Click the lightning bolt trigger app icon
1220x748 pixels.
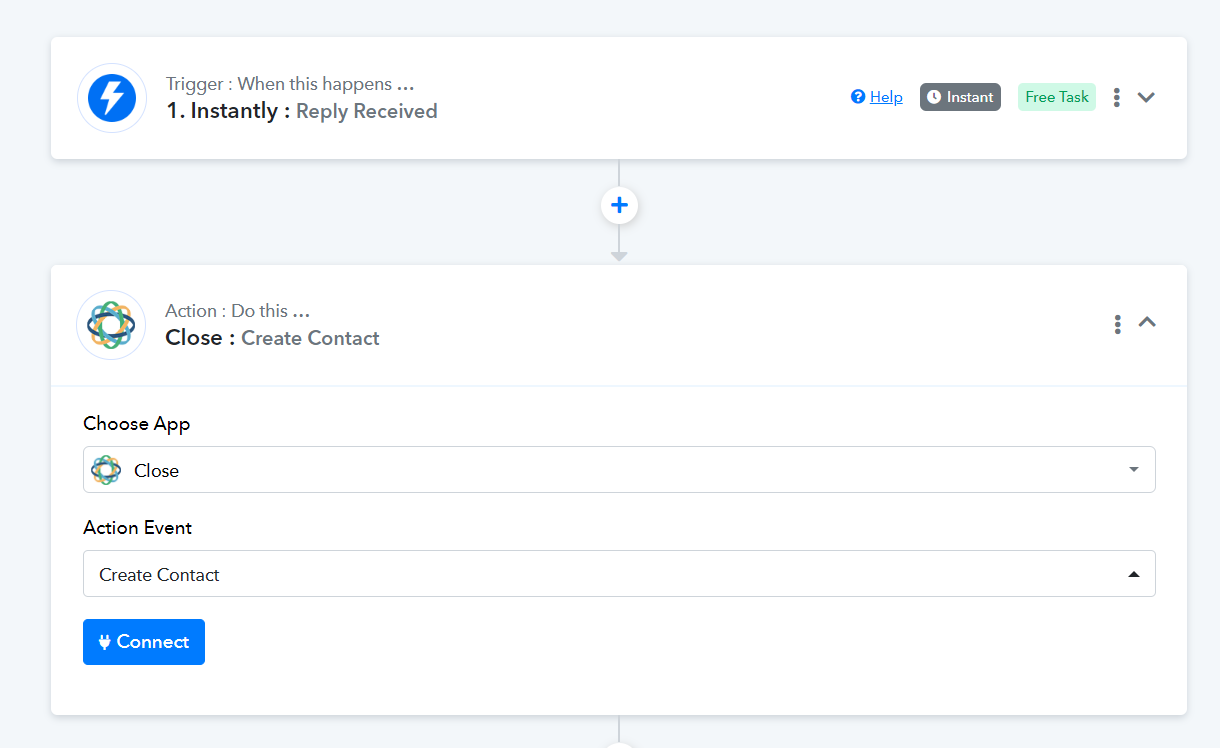112,98
